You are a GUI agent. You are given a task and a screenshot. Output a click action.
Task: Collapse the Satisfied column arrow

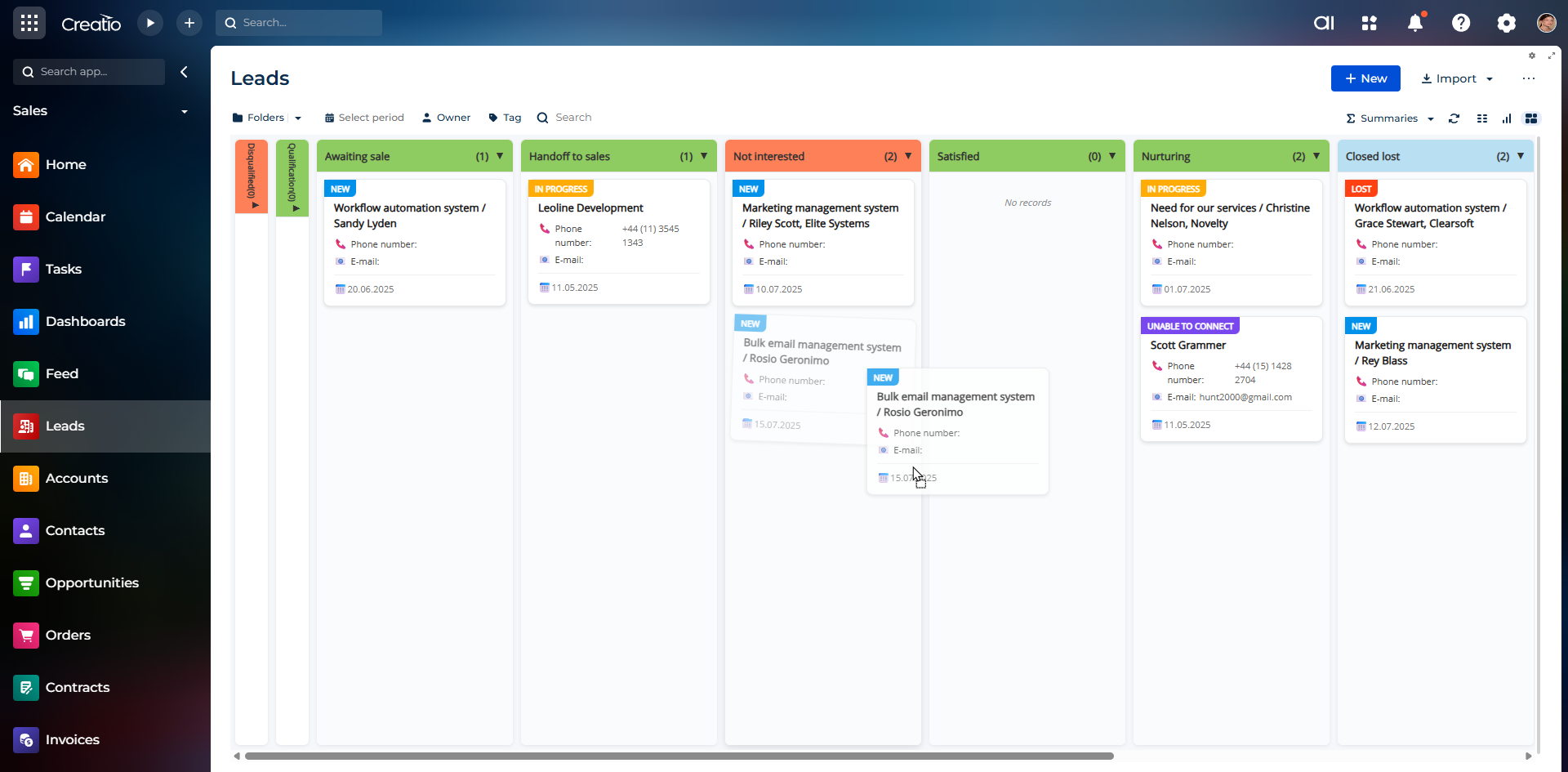click(1112, 156)
